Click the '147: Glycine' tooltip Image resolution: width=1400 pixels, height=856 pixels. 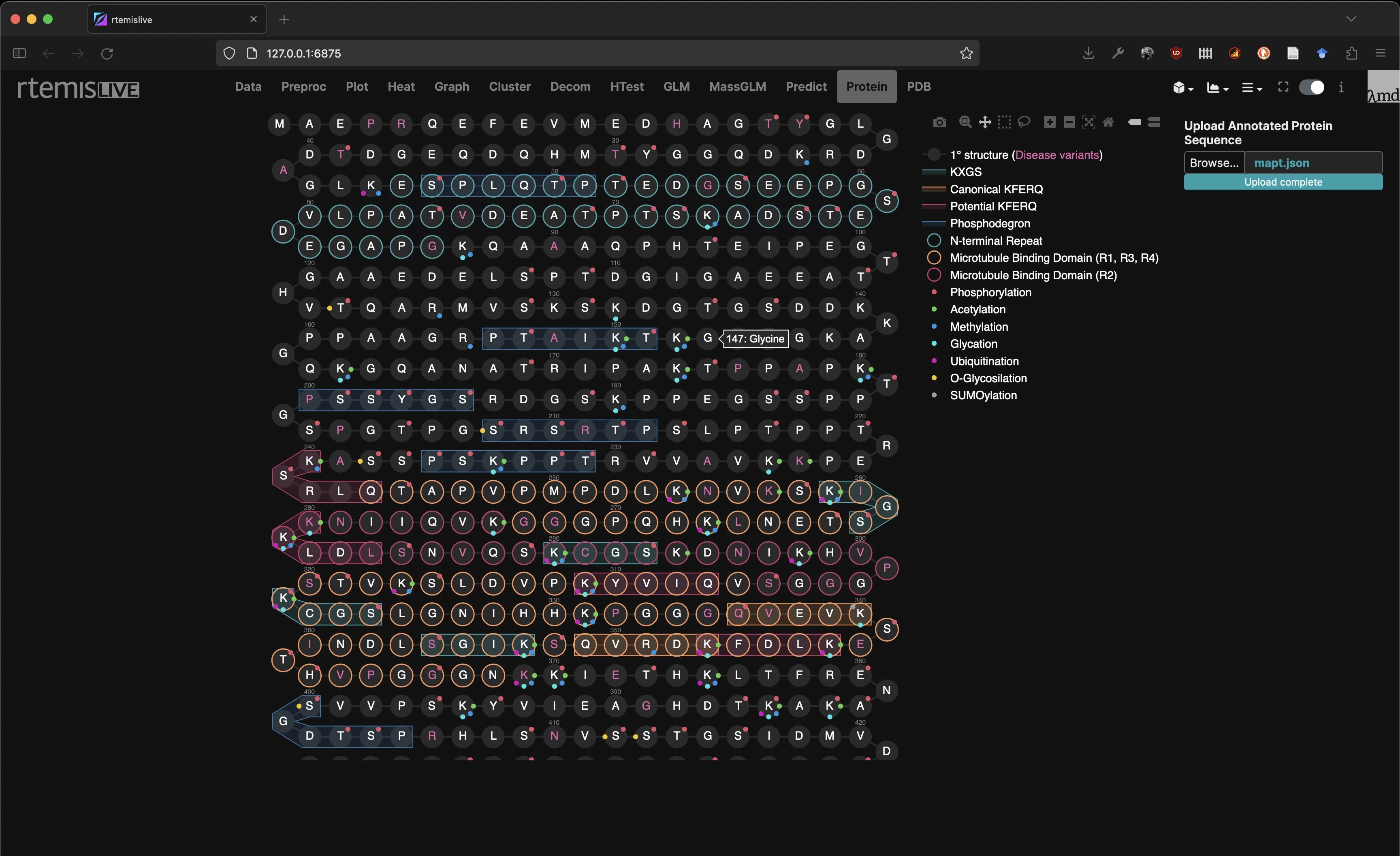coord(755,339)
